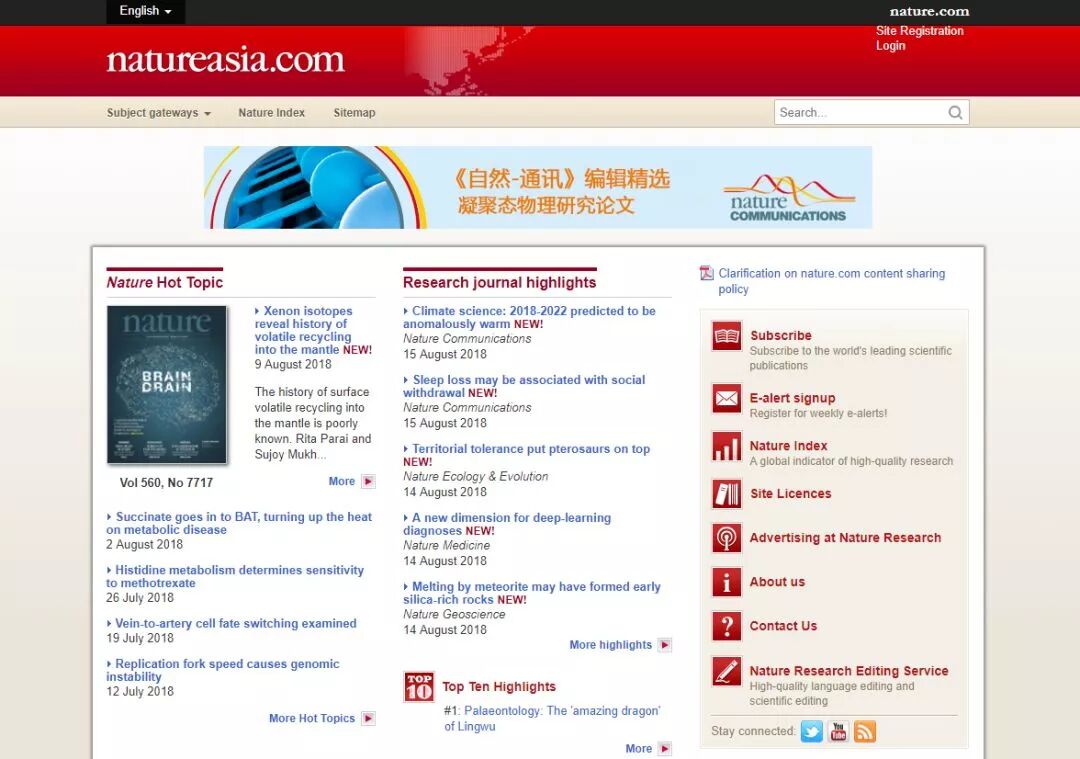Viewport: 1080px width, 759px height.
Task: Click the More Hot Topics arrow icon
Action: (x=368, y=718)
